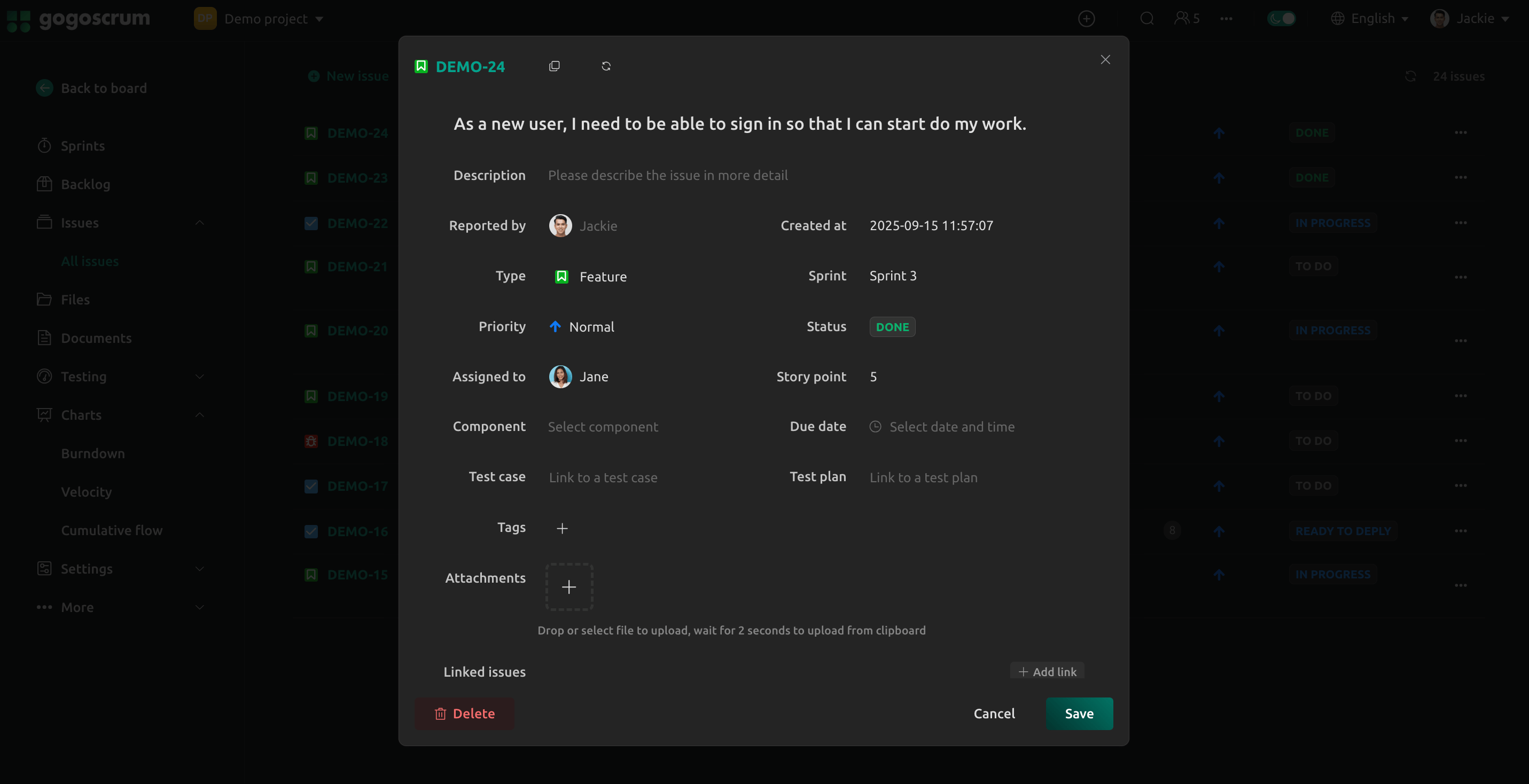
Task: Click the Delete button
Action: 465,714
